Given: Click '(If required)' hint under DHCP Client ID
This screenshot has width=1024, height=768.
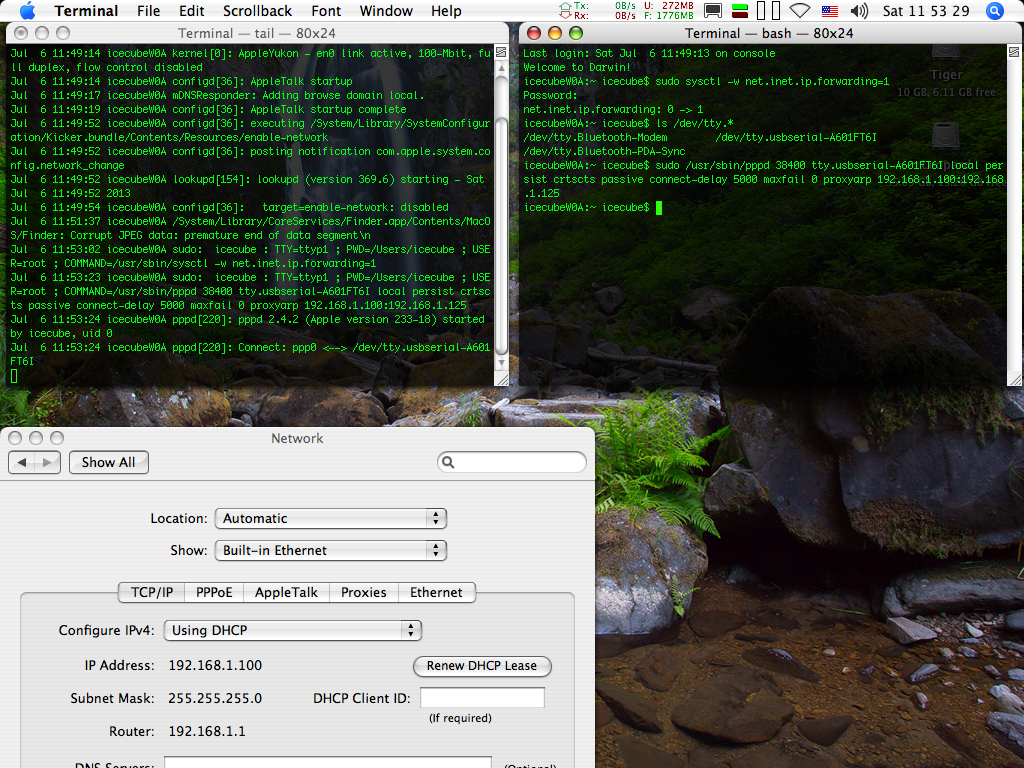Looking at the screenshot, I should pos(460,718).
